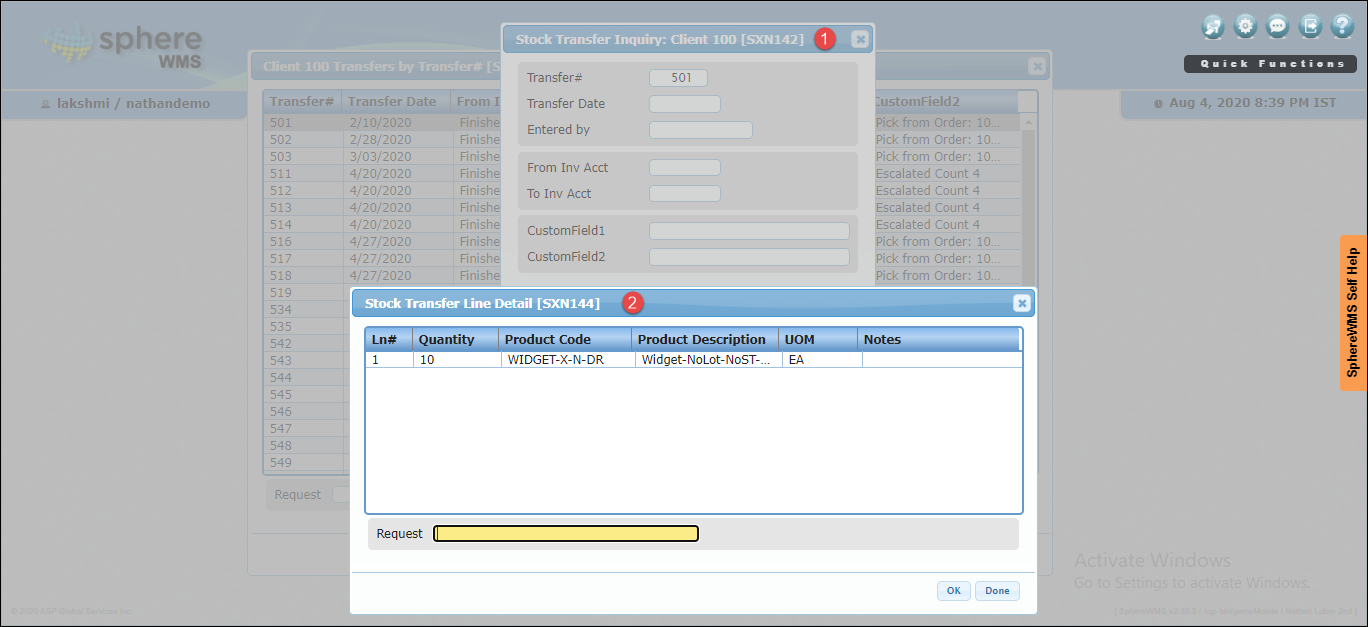The image size is (1368, 627).
Task: Close the Stock Transfer Line Detail dialog
Action: [x=1021, y=303]
